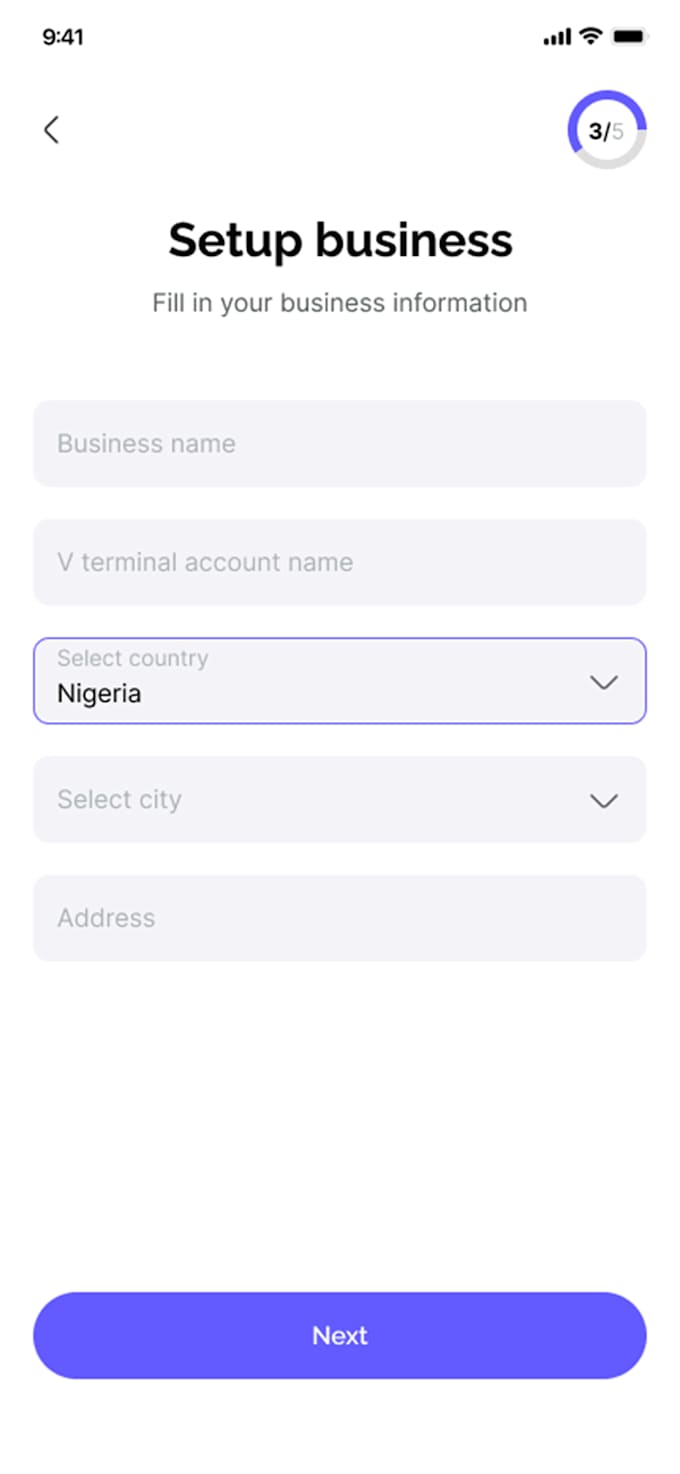Click the Setup business heading

point(340,241)
